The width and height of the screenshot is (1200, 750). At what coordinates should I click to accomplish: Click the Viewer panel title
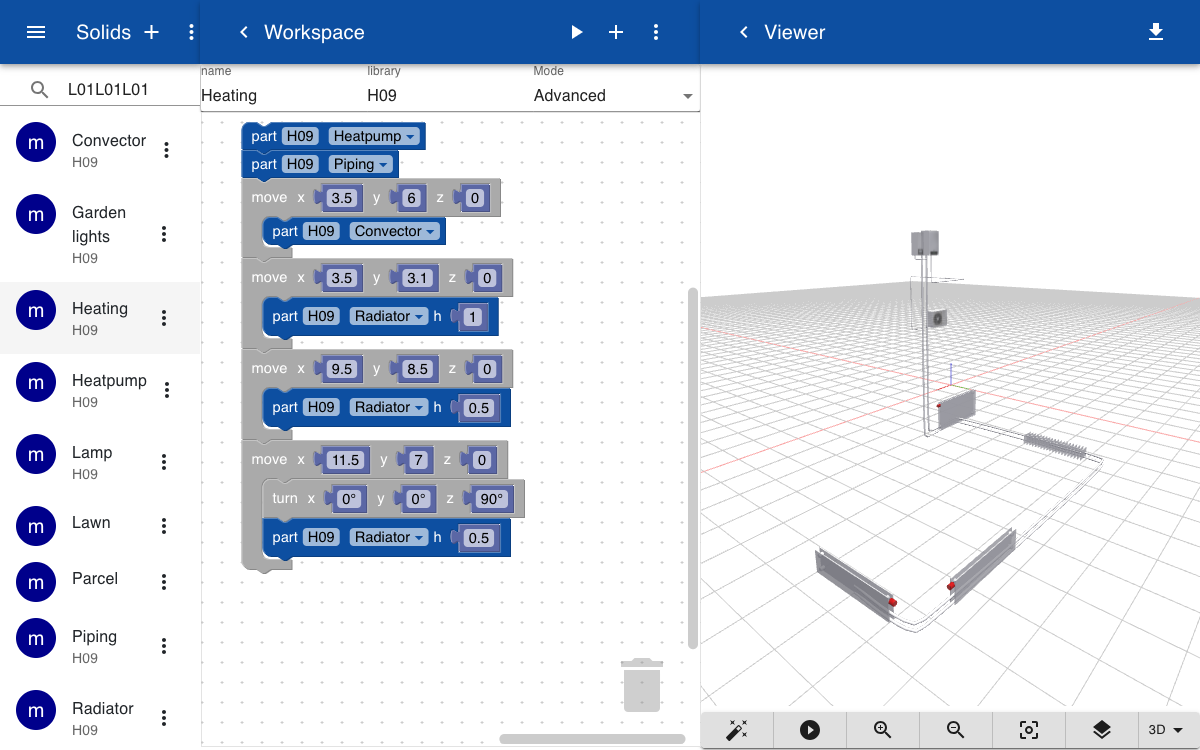pos(794,32)
